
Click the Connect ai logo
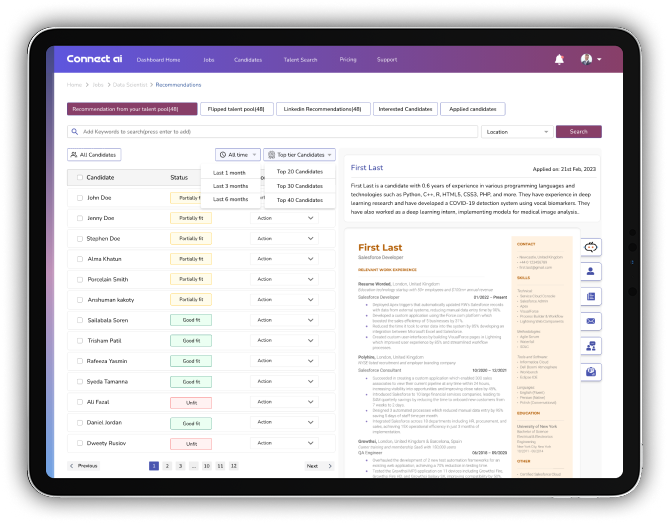point(93,59)
